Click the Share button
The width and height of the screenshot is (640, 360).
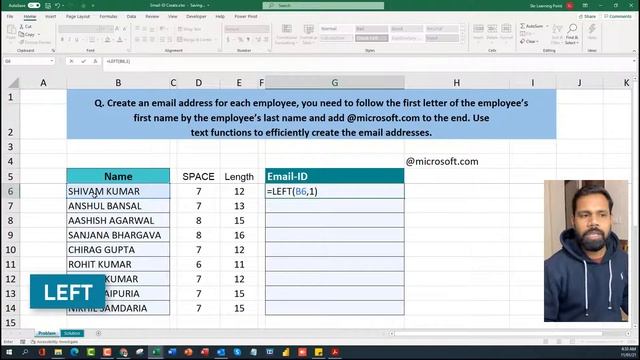[587, 16]
